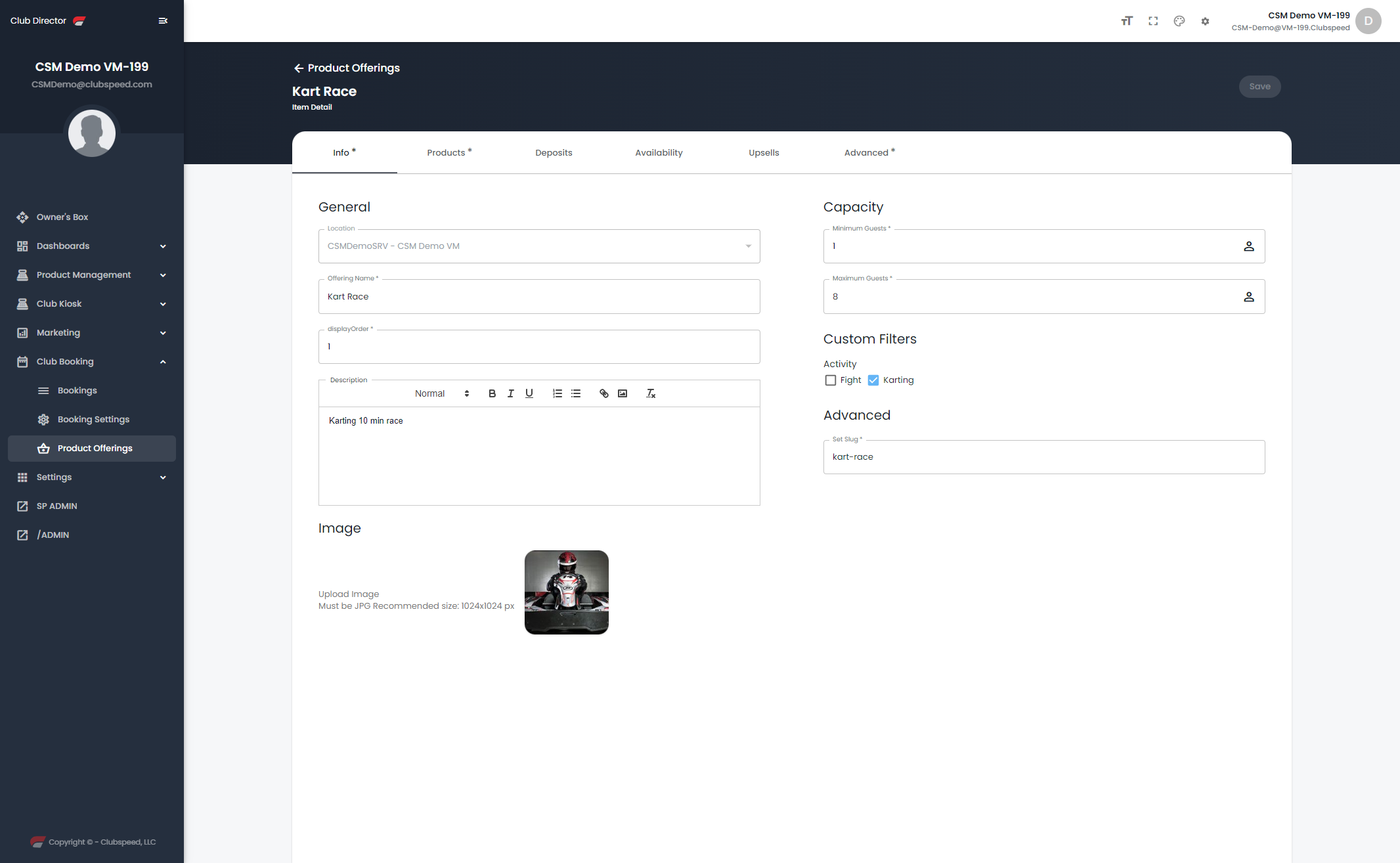Viewport: 1400px width, 863px height.
Task: Open Bookings in the sidebar
Action: point(92,390)
